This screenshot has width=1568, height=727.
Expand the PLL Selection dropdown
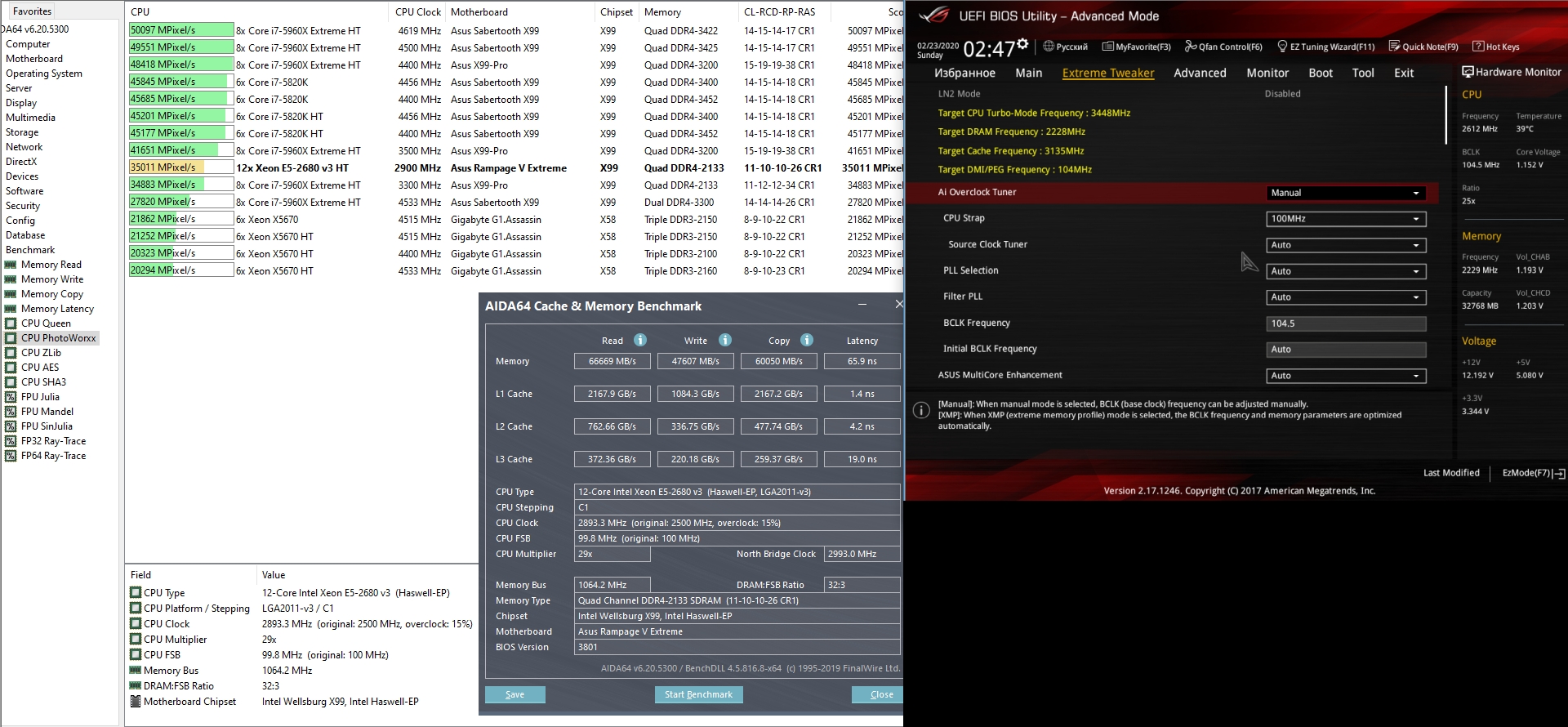click(x=1346, y=271)
